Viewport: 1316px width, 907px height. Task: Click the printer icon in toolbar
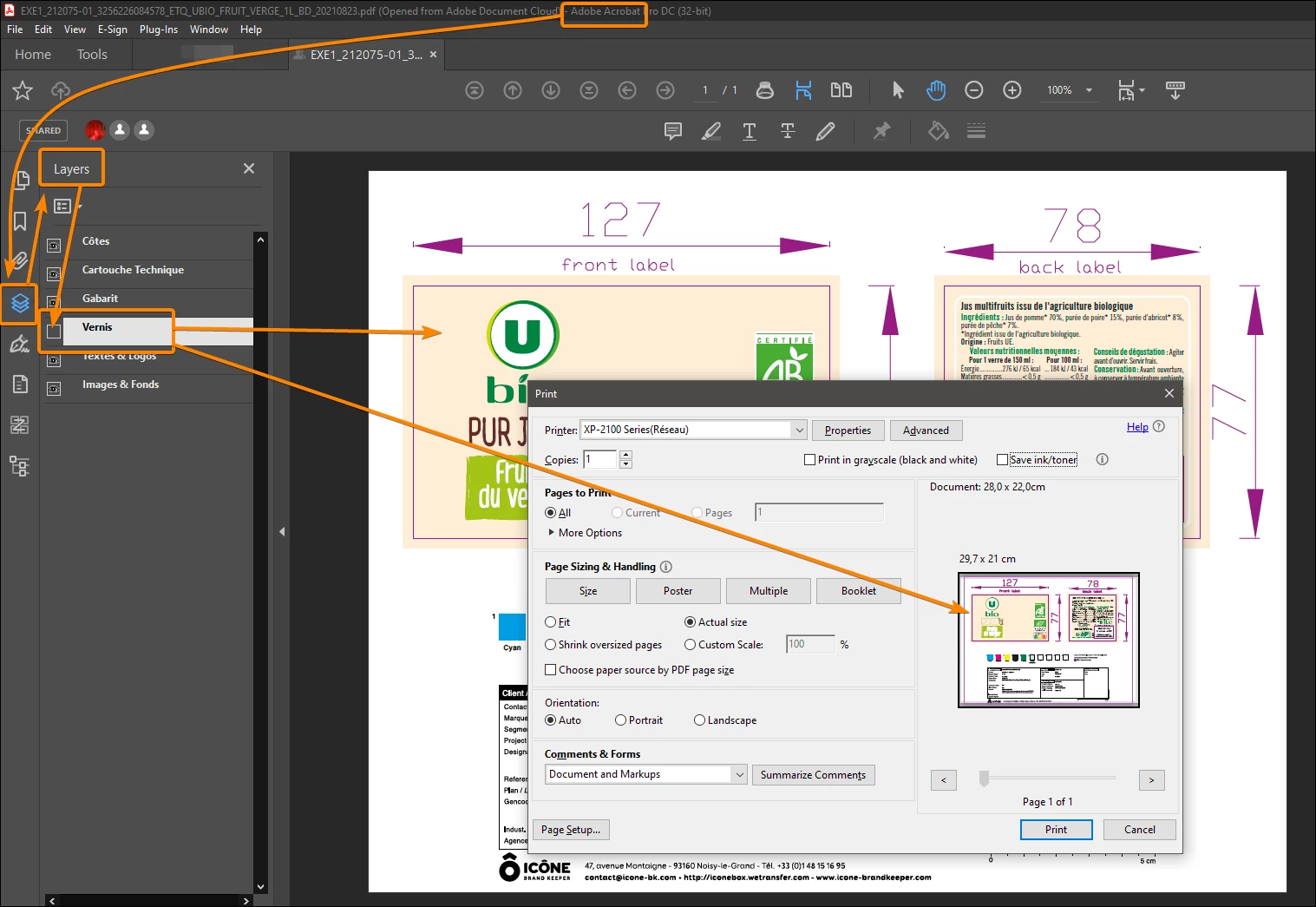pyautogui.click(x=765, y=90)
